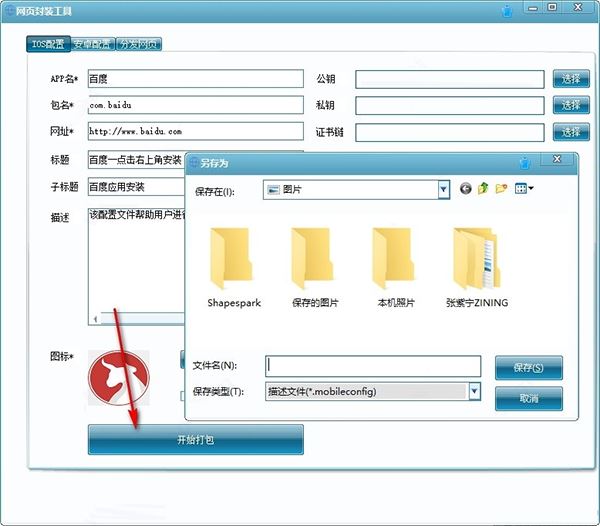Viewport: 600px width, 526px height.
Task: Minimize the 网页封装工具 window
Action: (533, 8)
